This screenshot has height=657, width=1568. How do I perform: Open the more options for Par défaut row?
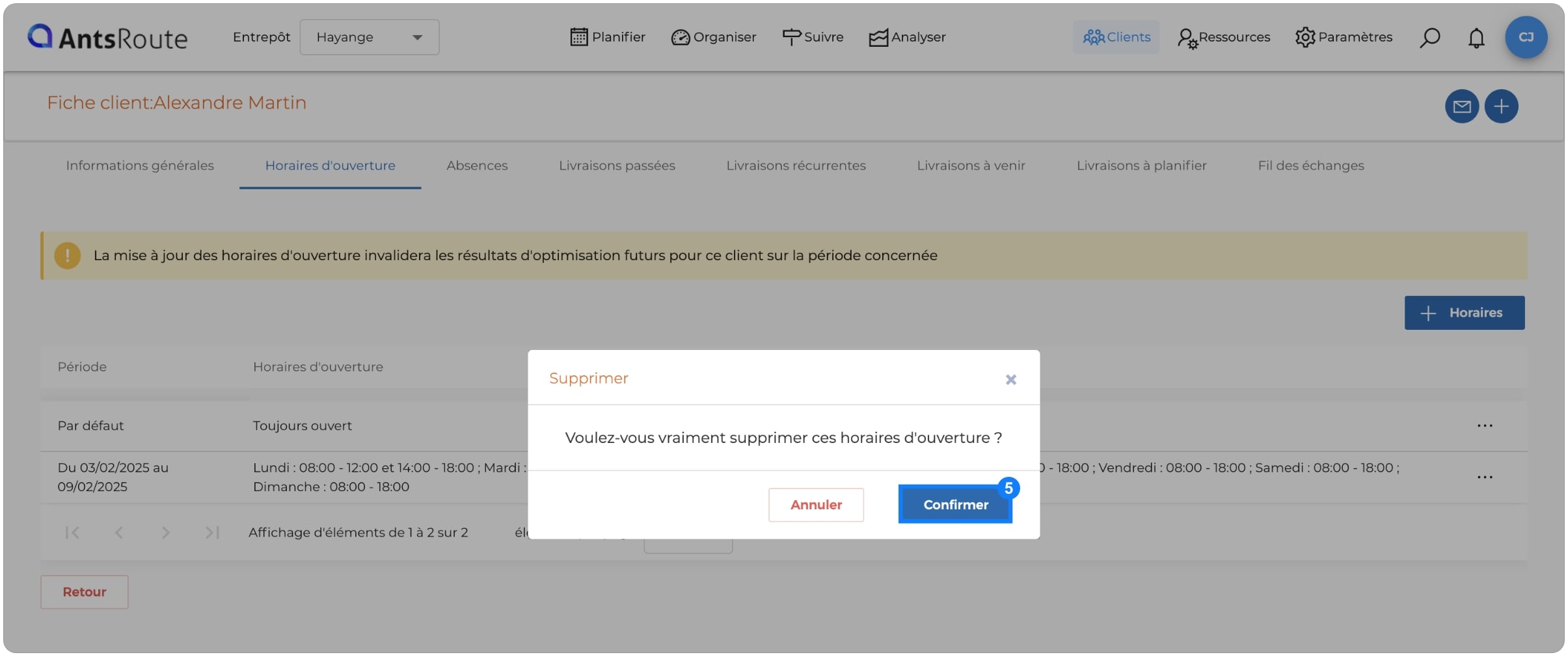pyautogui.click(x=1485, y=426)
